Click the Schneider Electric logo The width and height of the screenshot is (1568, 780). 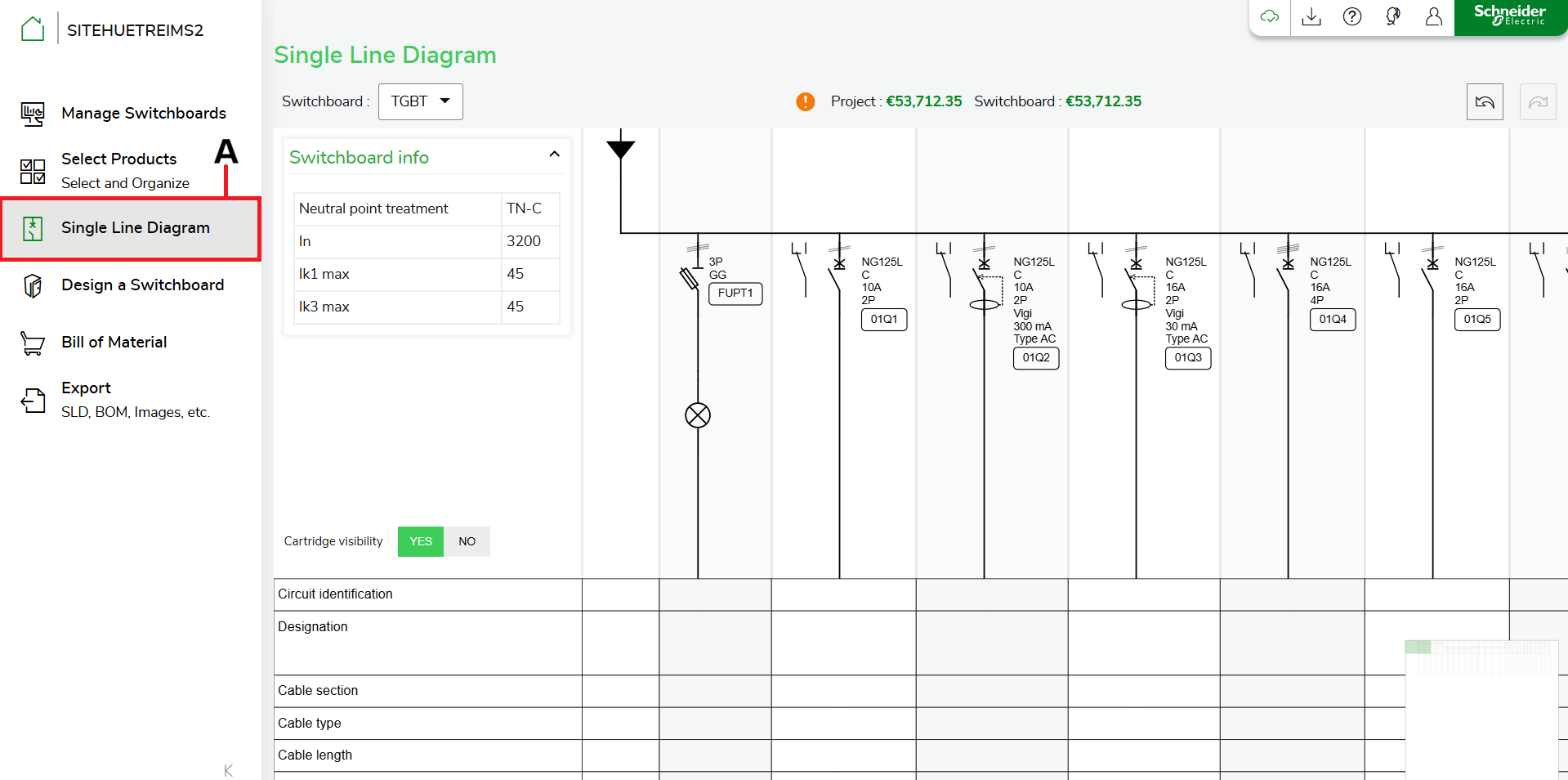(1510, 16)
